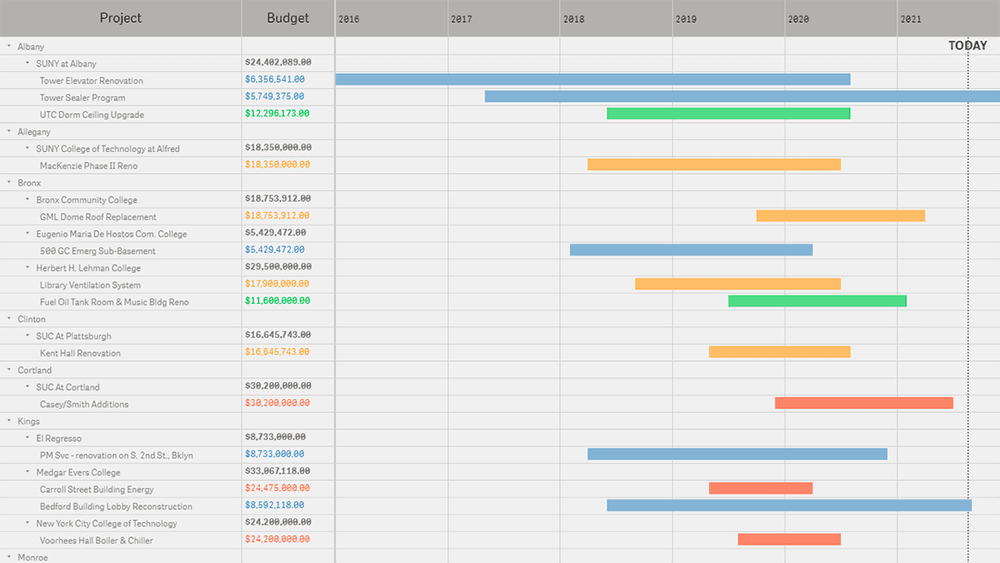Click the $12,296,173.00 budget value
This screenshot has height=563, width=1000.
(276, 114)
